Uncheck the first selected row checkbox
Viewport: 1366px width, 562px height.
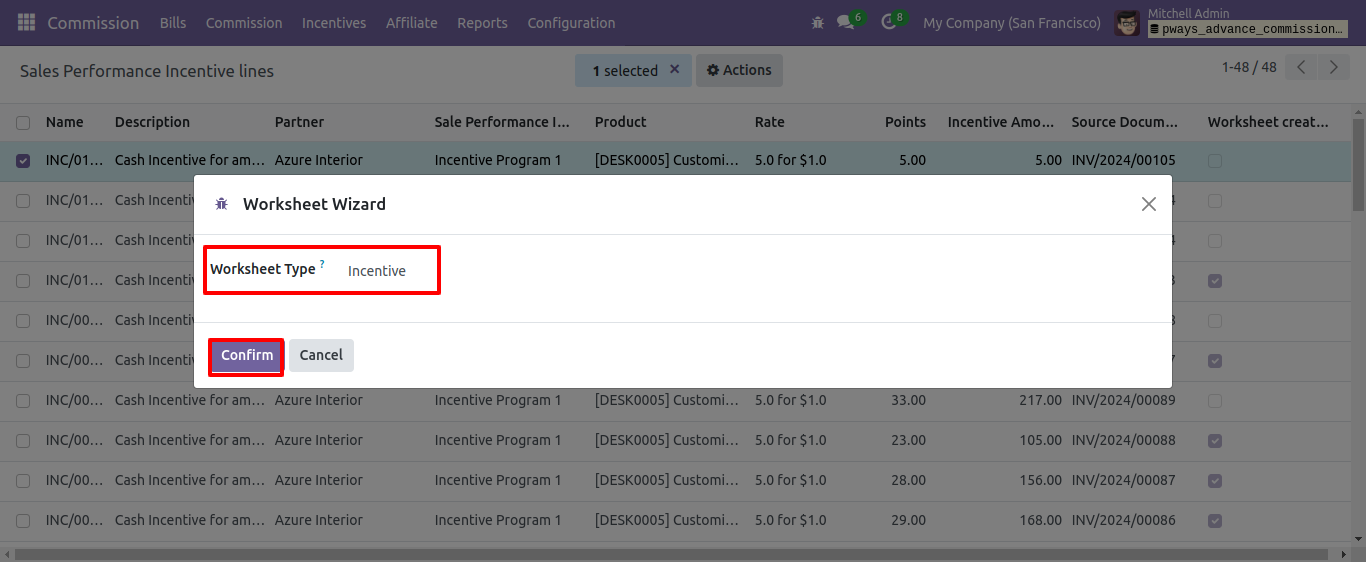[23, 160]
